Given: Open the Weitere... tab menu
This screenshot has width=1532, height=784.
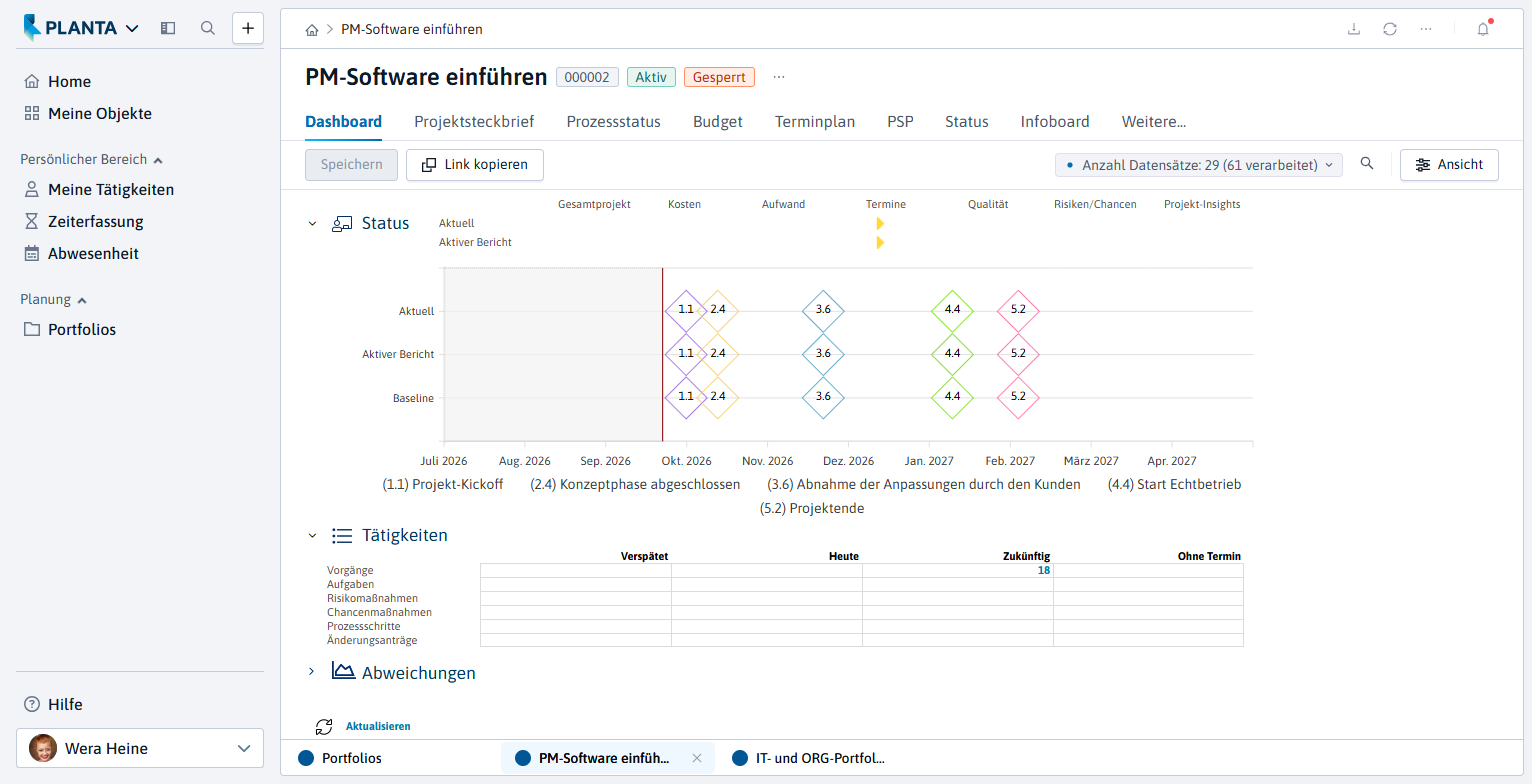Looking at the screenshot, I should coord(1154,122).
